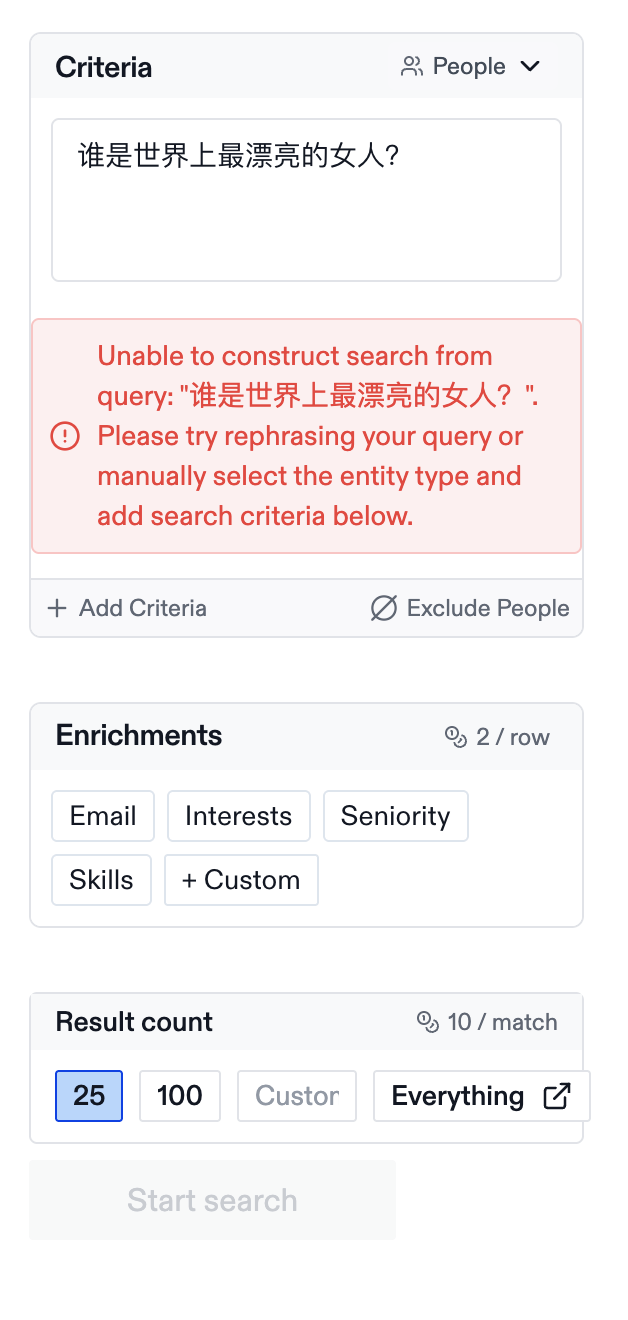Click the people icon beside People
Image resolution: width=628 pixels, height=1320 pixels.
point(411,67)
